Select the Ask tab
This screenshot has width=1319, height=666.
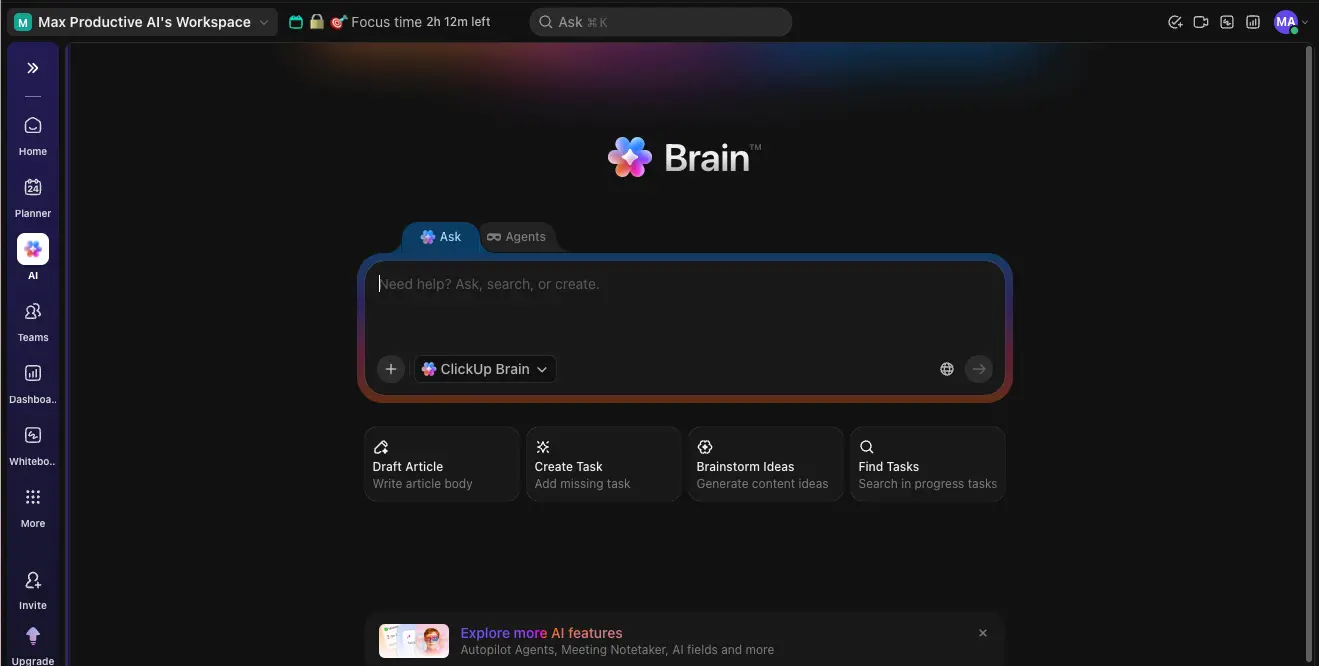440,237
